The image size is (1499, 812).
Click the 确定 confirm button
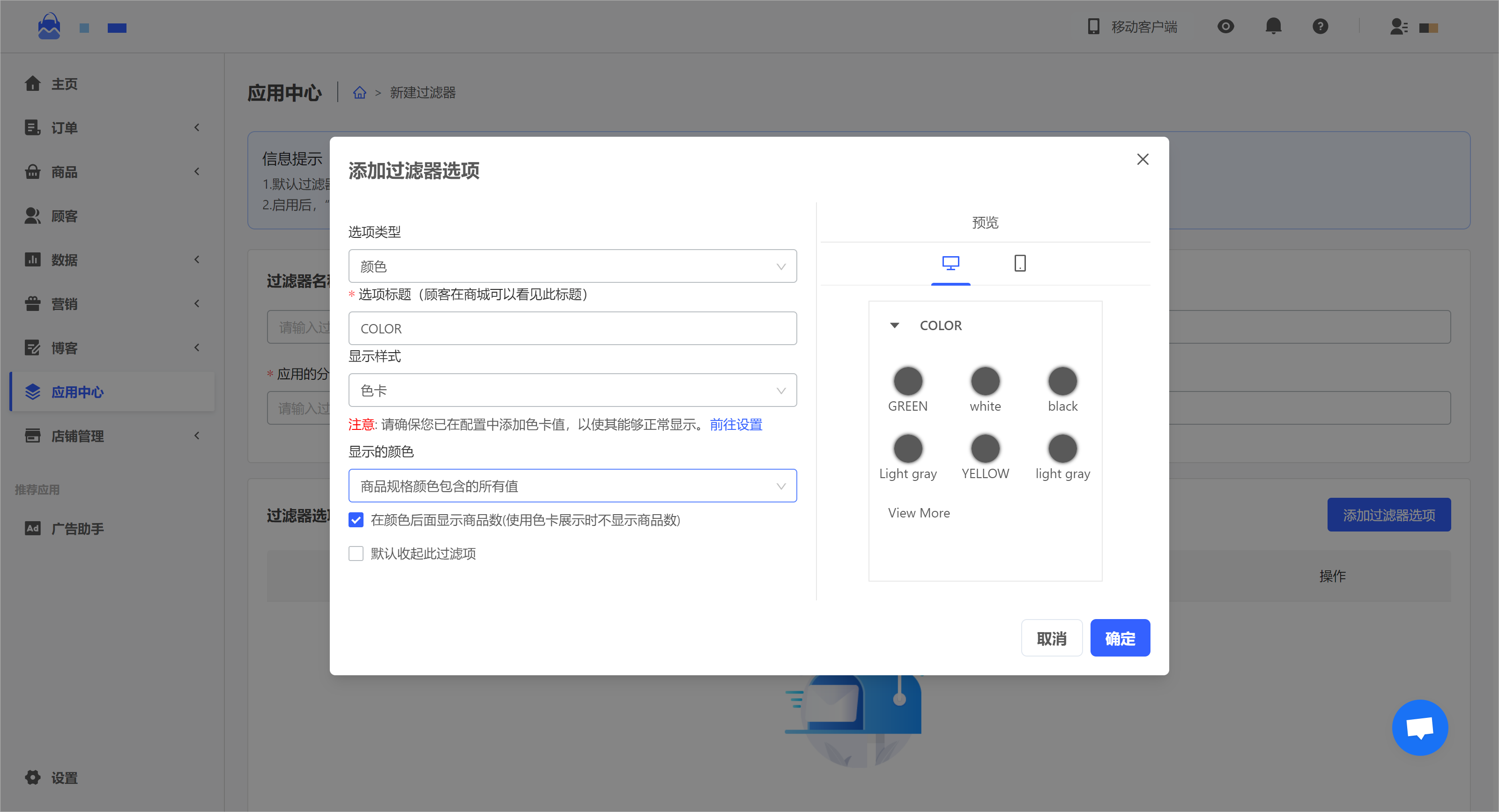[x=1120, y=638]
